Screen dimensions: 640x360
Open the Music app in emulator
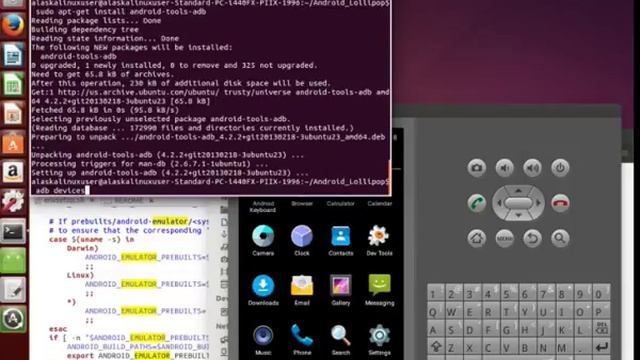(x=263, y=340)
